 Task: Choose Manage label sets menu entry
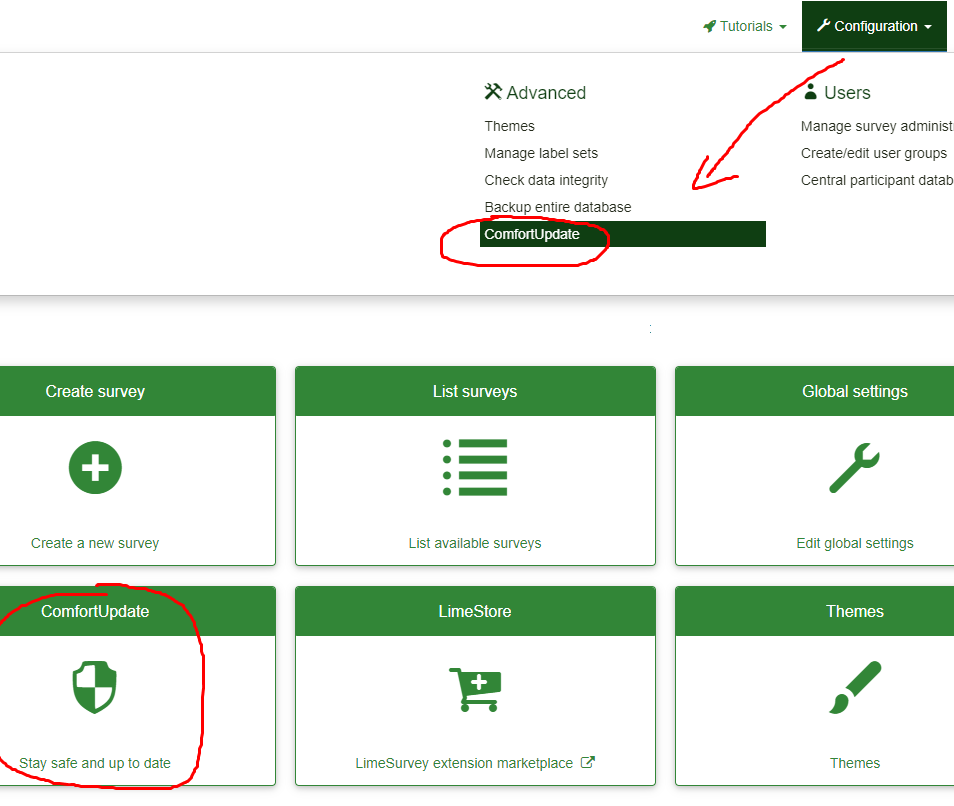[541, 153]
